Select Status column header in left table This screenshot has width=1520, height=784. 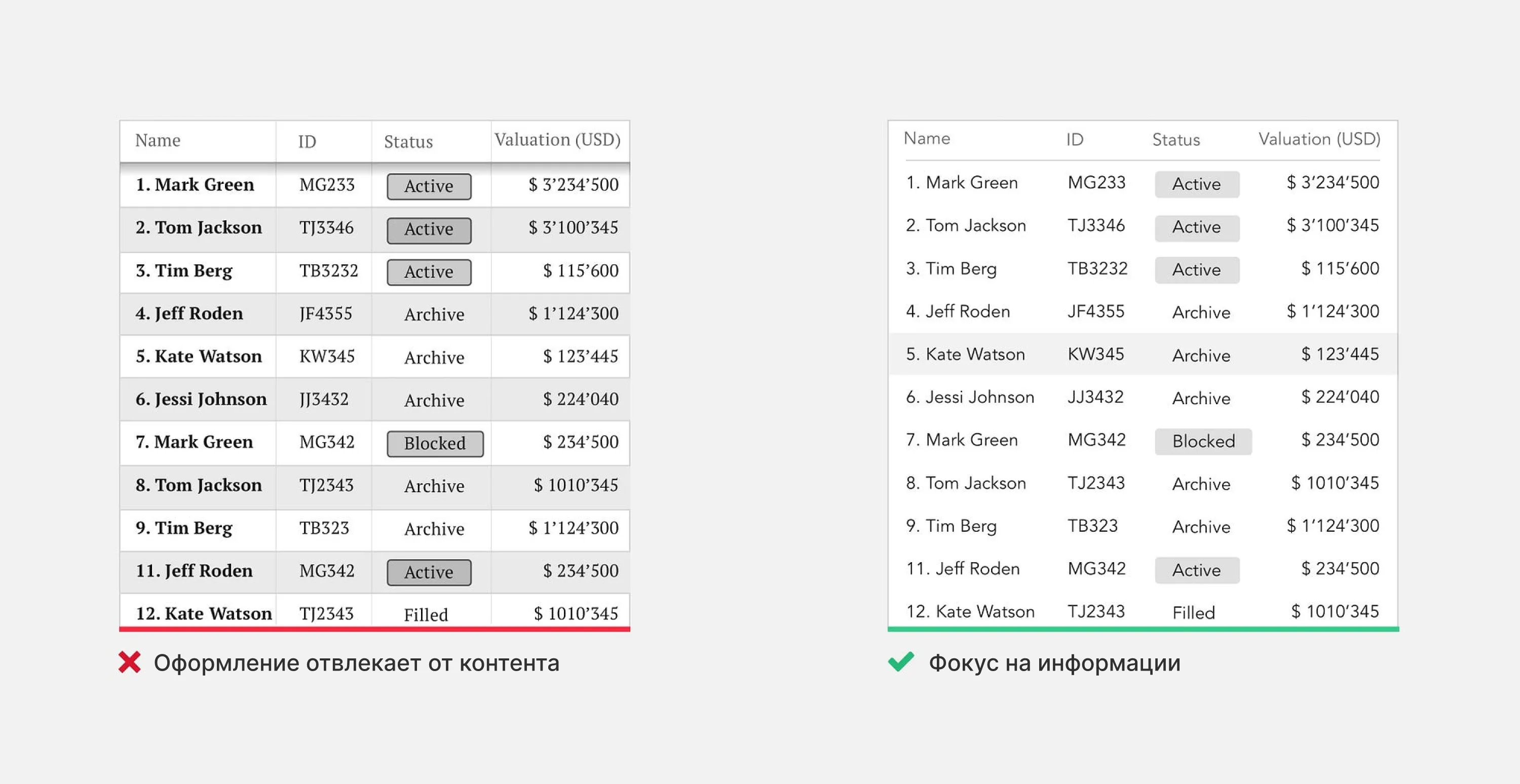[x=408, y=142]
